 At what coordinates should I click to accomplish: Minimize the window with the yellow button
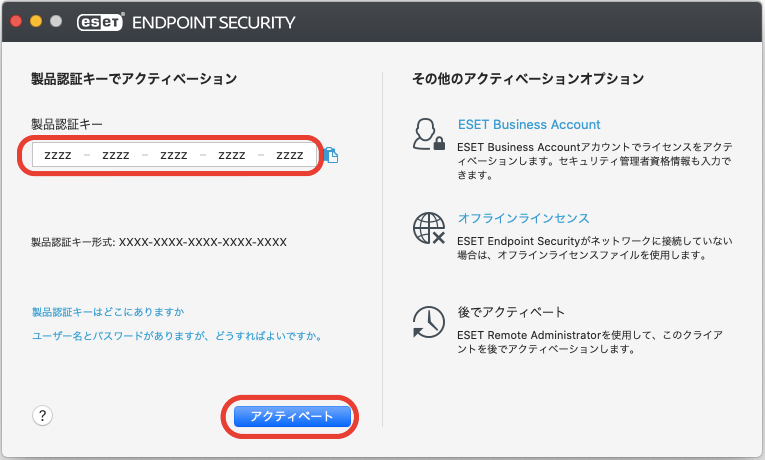pyautogui.click(x=35, y=20)
